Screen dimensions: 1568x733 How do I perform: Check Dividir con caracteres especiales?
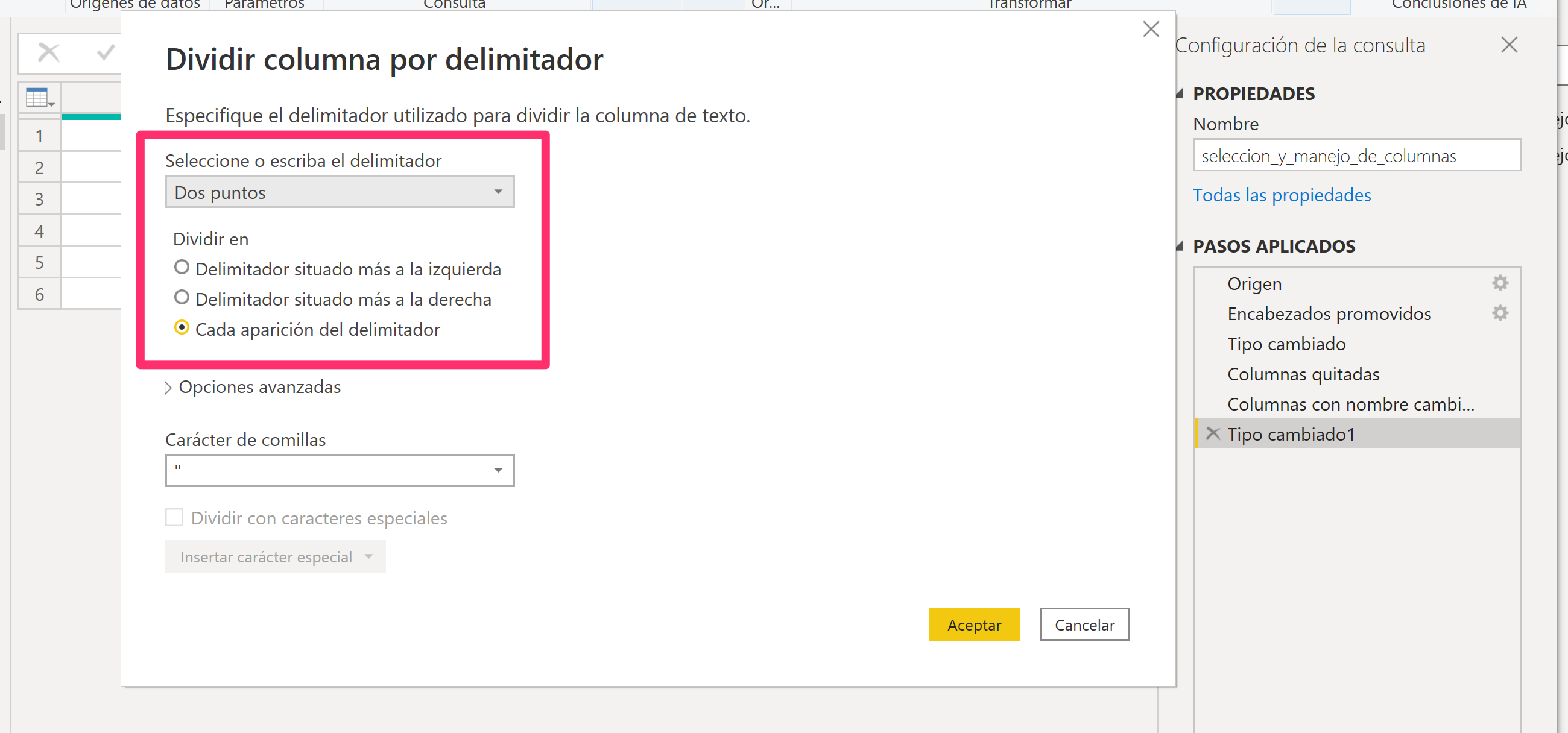tap(174, 517)
